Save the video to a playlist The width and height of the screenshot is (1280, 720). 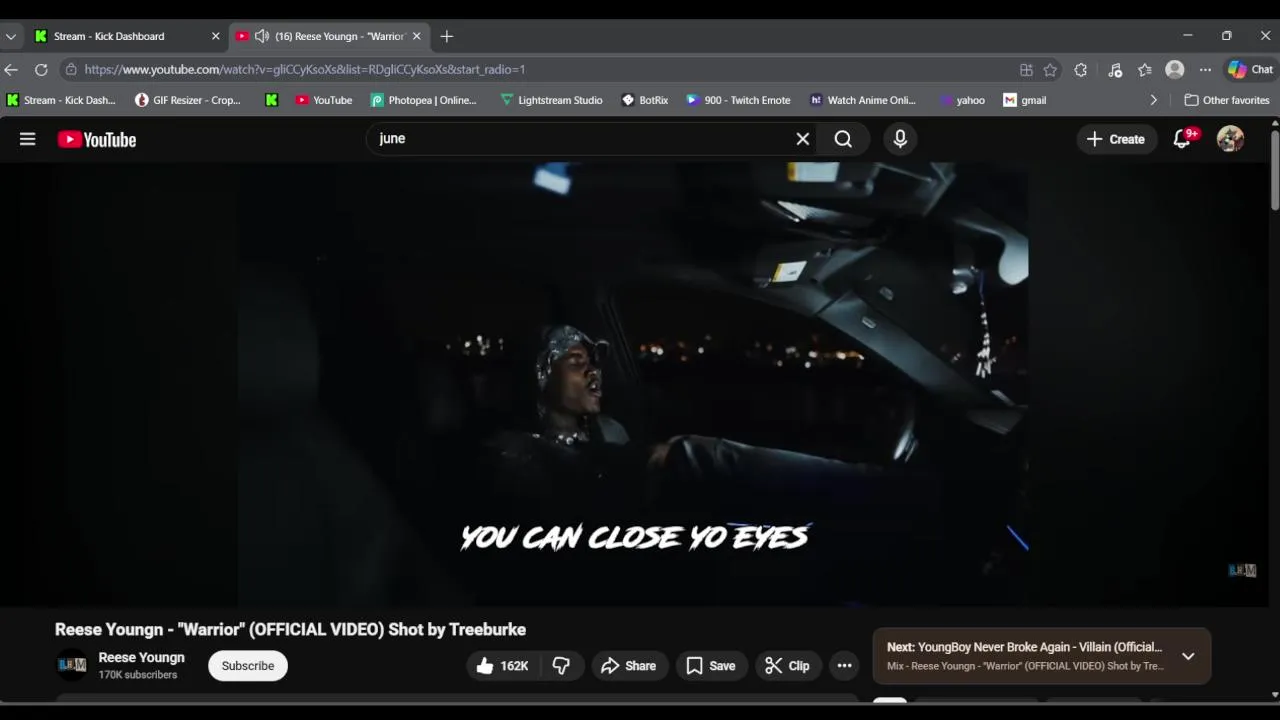pos(711,666)
